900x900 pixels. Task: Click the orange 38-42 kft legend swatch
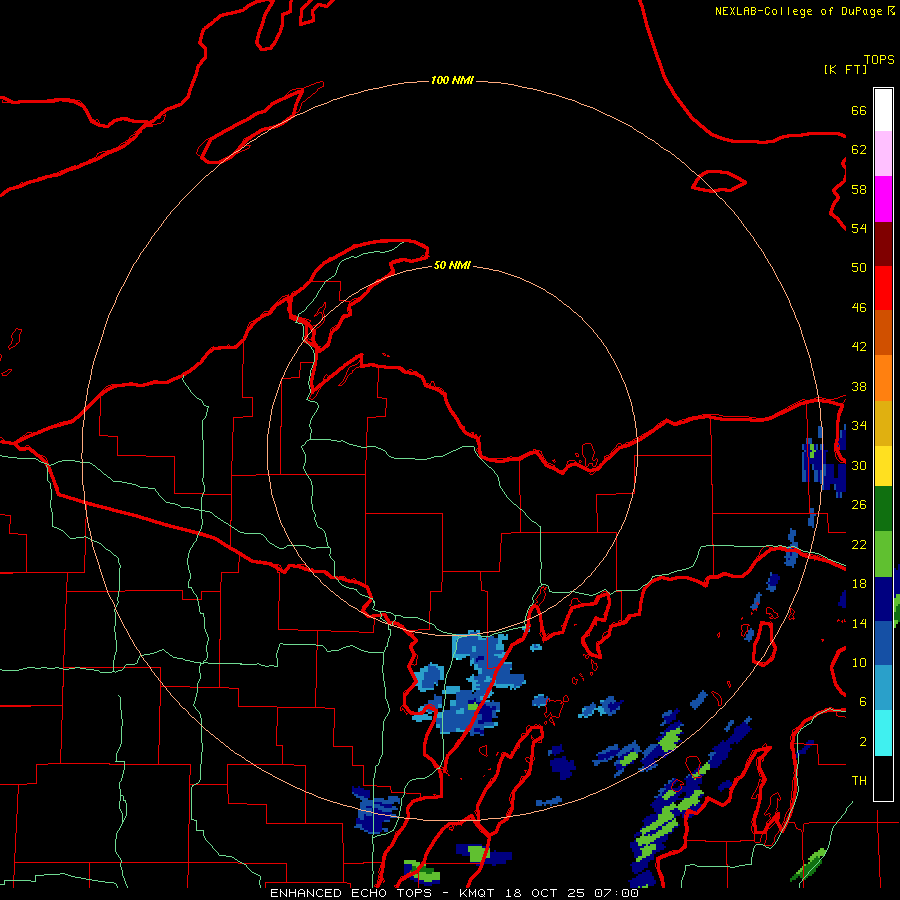(883, 377)
